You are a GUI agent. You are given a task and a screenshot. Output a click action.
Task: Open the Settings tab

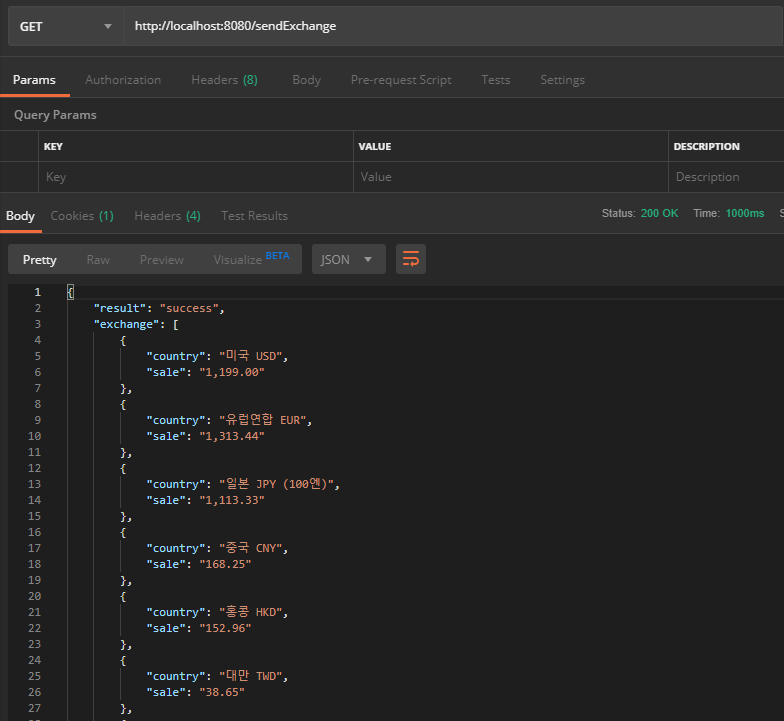click(562, 80)
